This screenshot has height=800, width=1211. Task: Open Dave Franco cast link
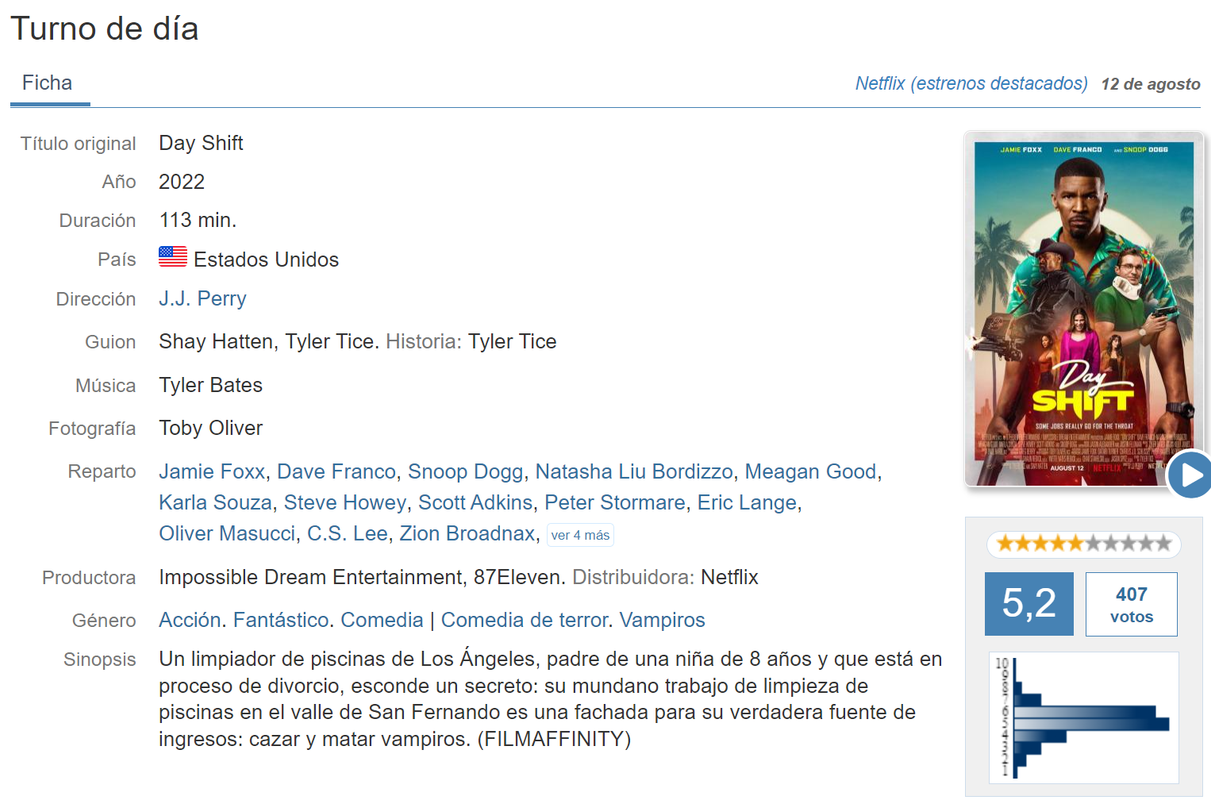pyautogui.click(x=336, y=471)
